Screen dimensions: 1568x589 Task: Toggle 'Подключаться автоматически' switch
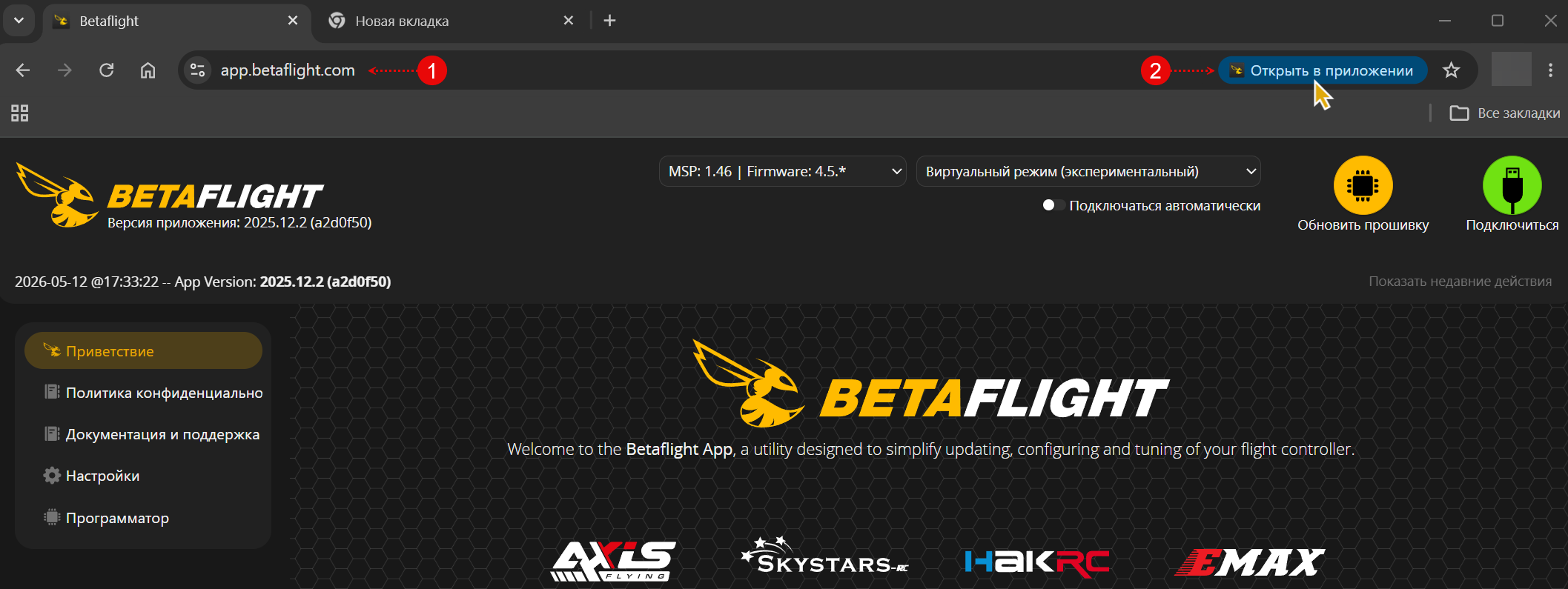(1053, 205)
